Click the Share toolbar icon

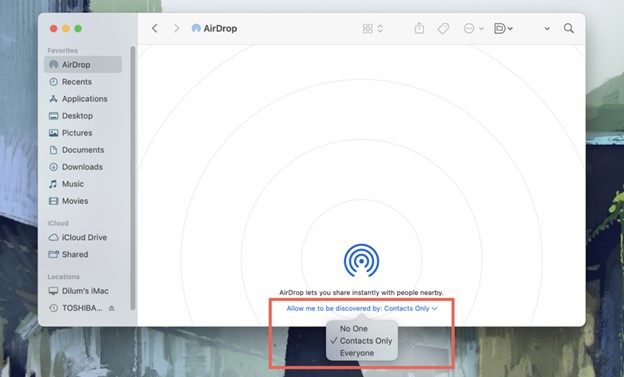tap(419, 28)
